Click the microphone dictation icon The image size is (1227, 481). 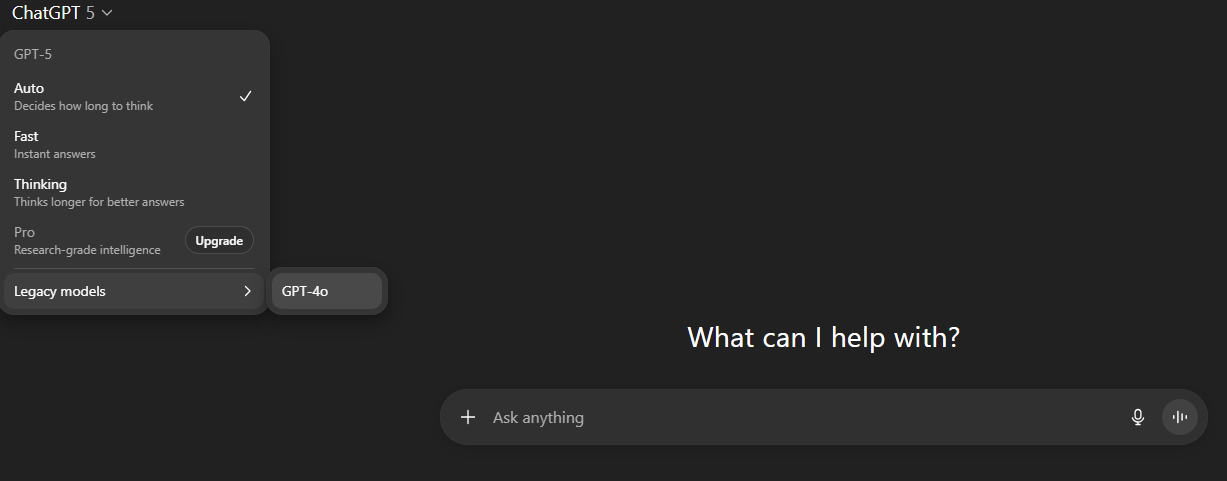(x=1137, y=417)
